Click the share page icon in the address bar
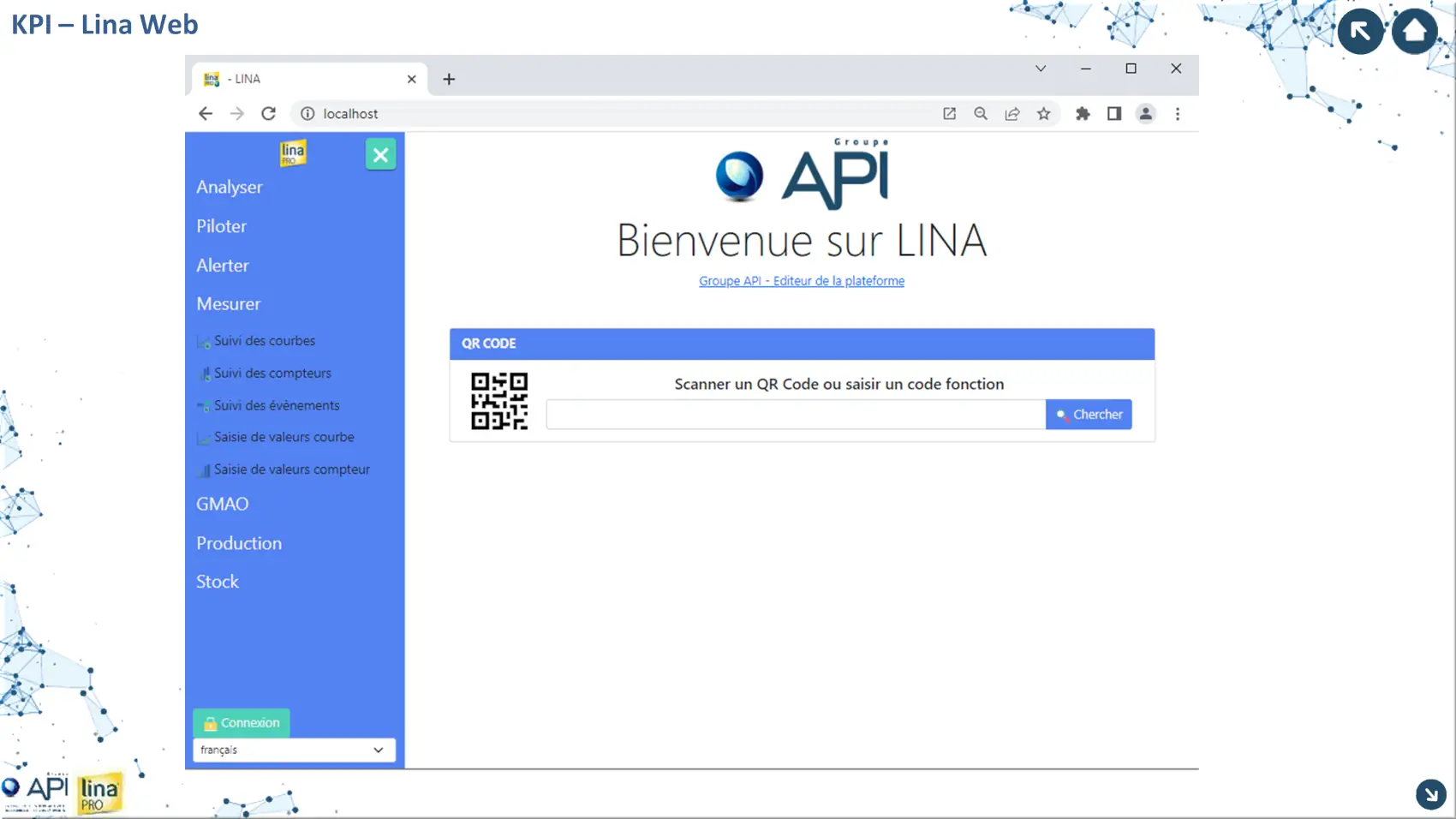The image size is (1456, 819). [x=1012, y=114]
